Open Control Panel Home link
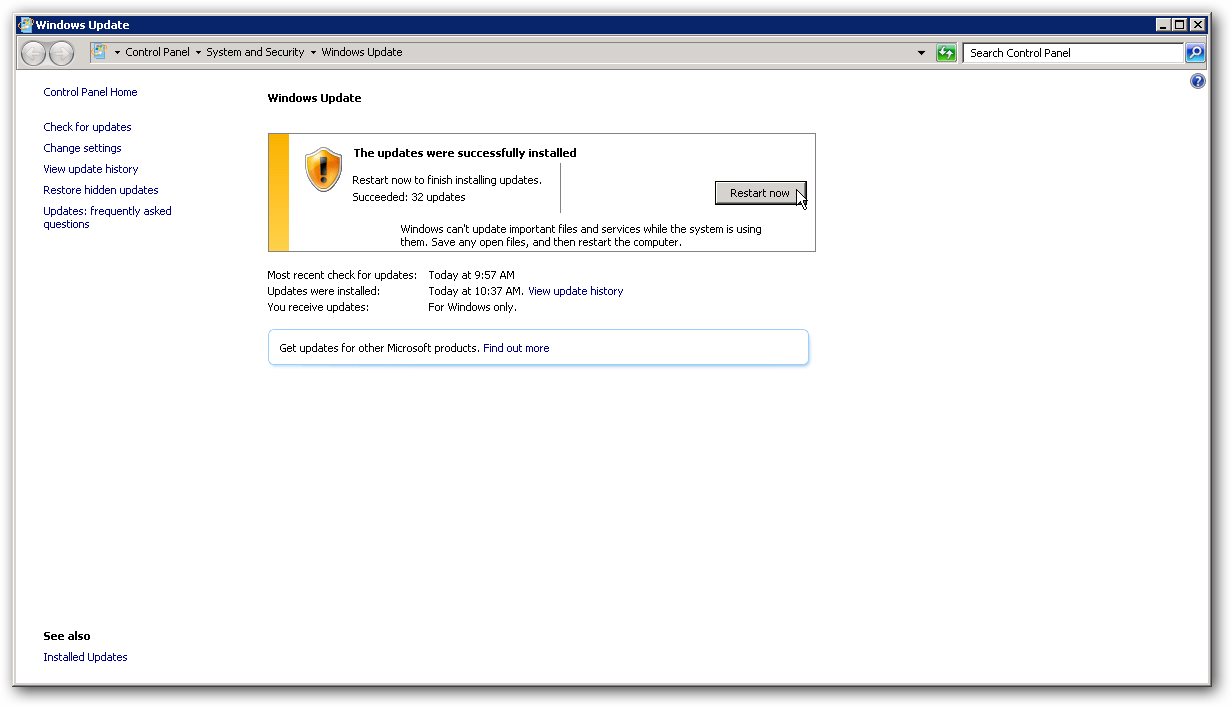The image size is (1232, 707). point(90,92)
